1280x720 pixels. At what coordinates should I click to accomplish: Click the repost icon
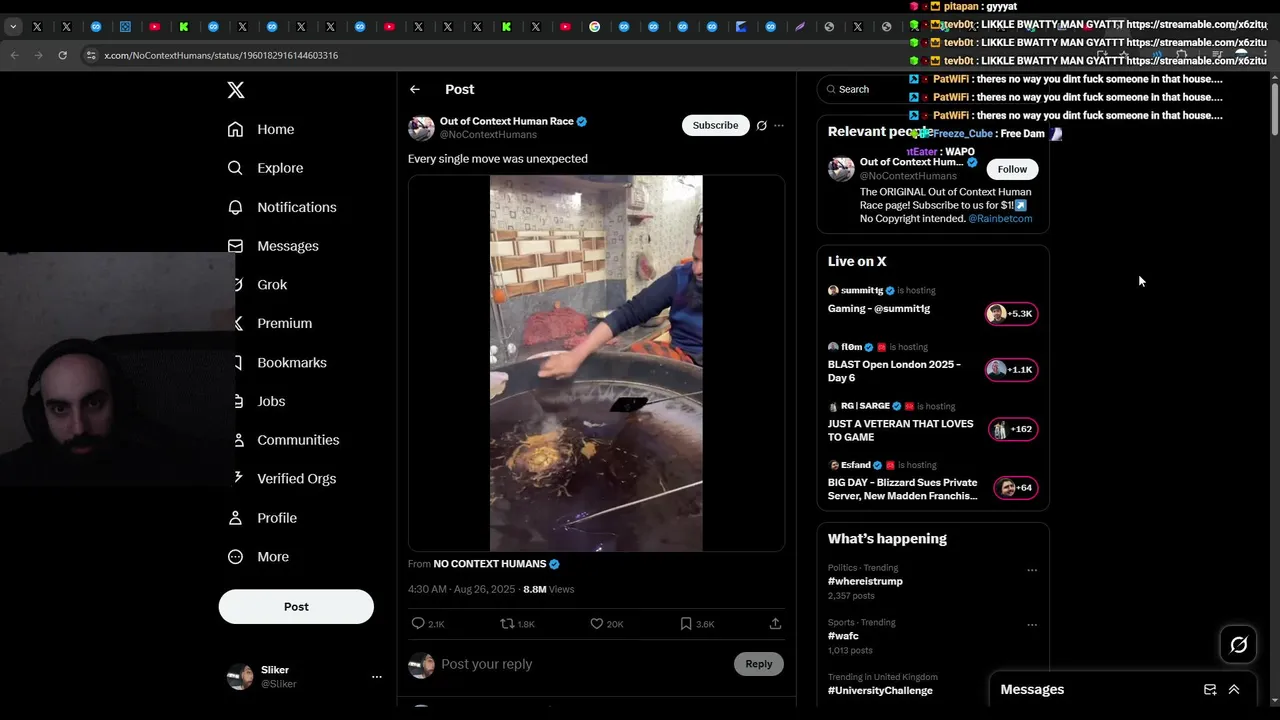tap(507, 624)
